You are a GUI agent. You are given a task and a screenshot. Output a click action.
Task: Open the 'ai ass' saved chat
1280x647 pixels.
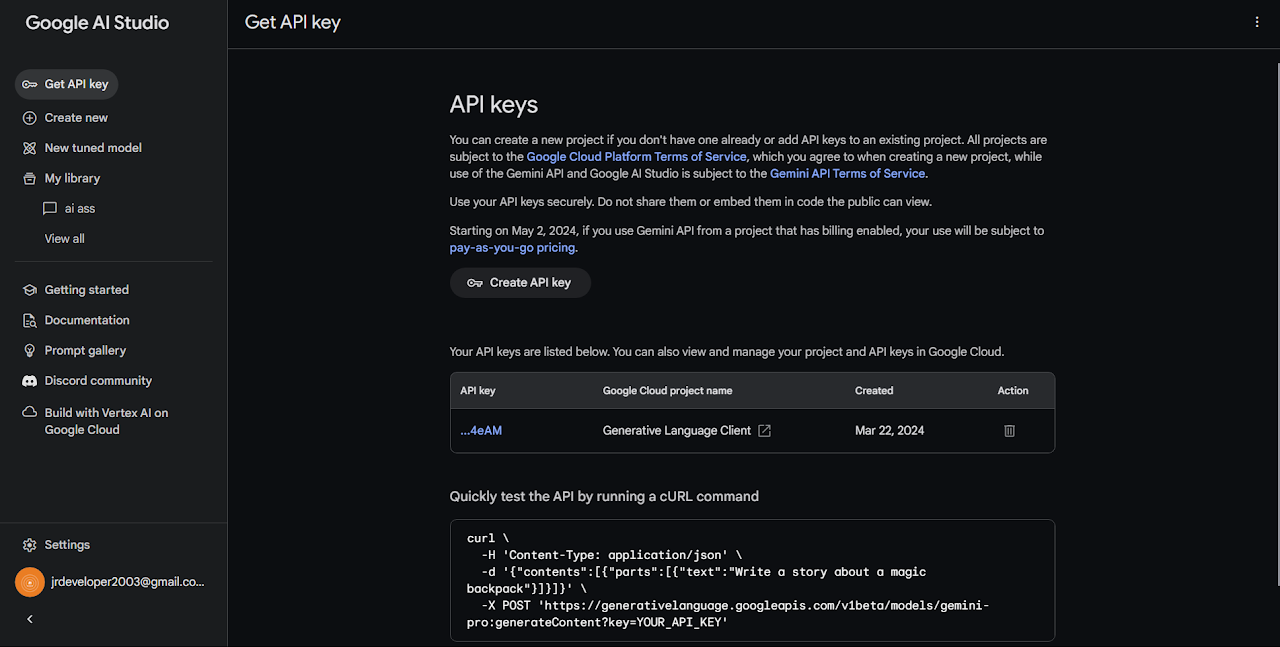pos(79,209)
